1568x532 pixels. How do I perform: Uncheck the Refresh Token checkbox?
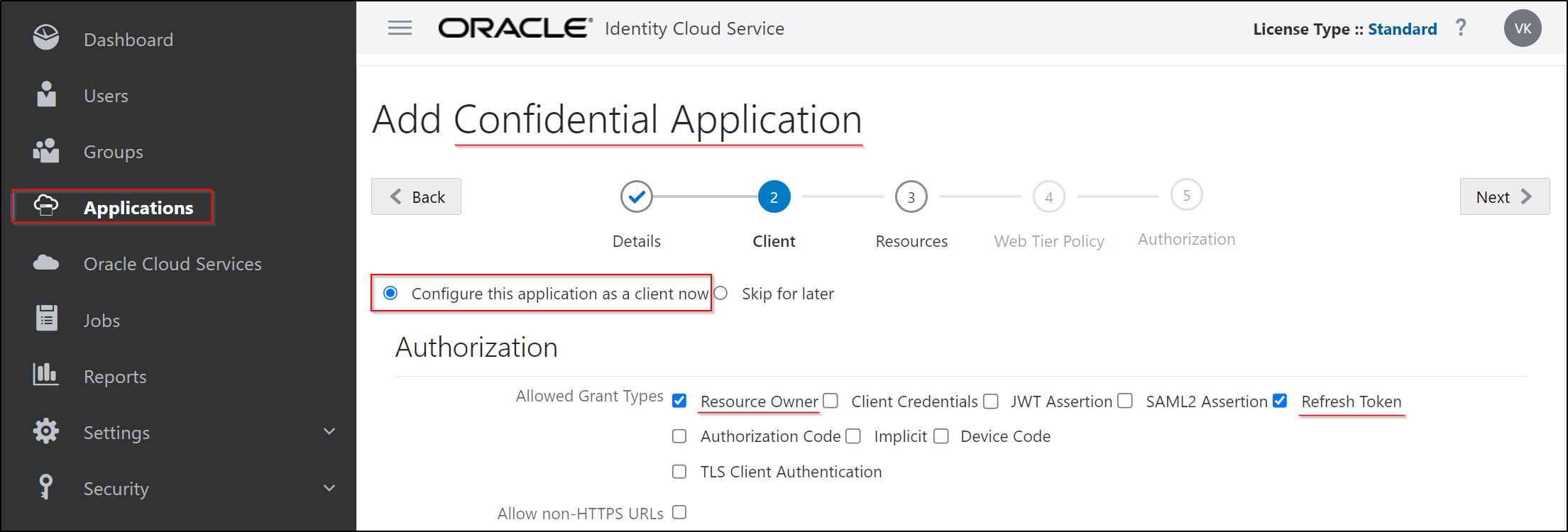coord(1280,401)
